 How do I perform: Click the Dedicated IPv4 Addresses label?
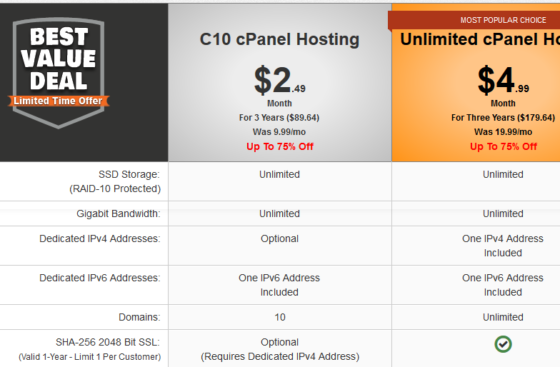coord(100,238)
